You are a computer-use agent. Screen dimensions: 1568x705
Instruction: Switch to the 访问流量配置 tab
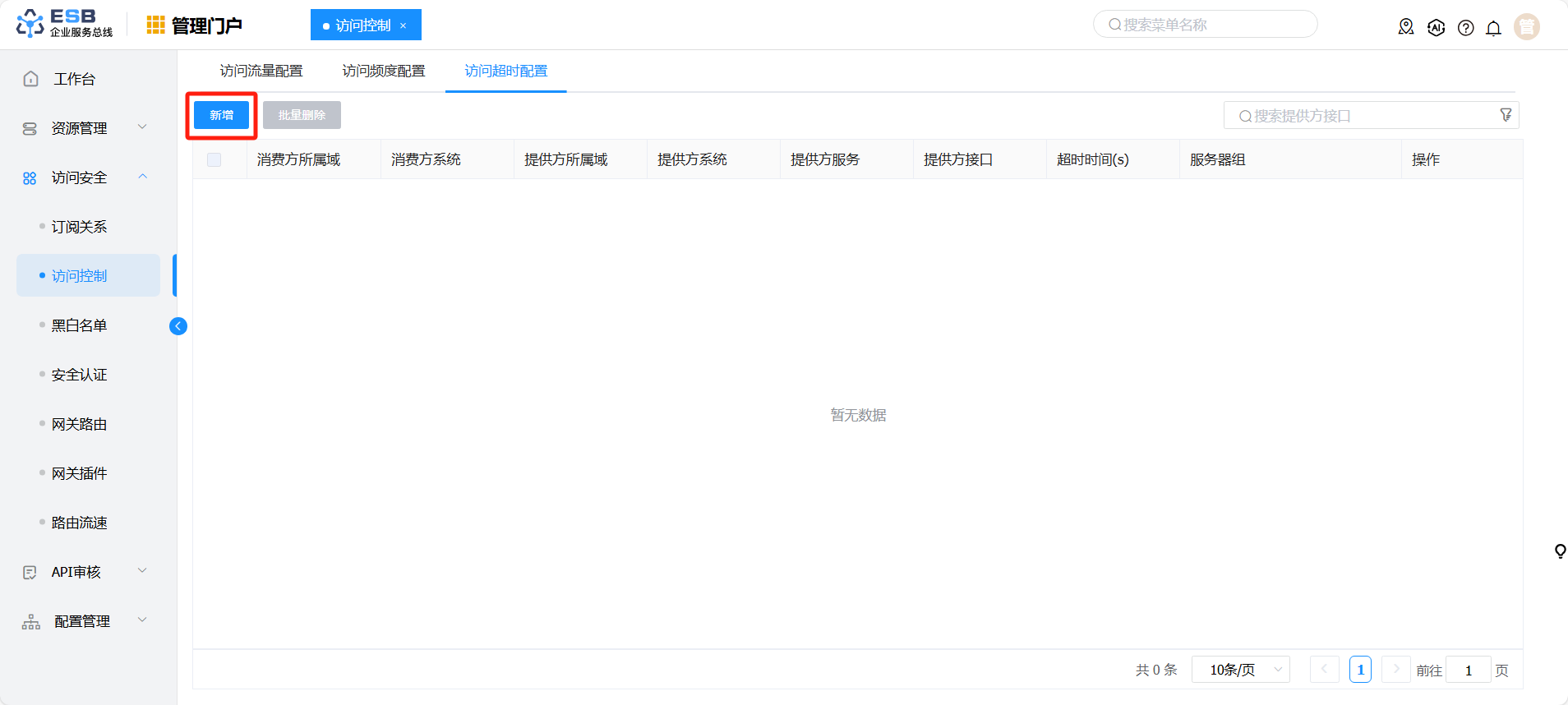tap(261, 71)
